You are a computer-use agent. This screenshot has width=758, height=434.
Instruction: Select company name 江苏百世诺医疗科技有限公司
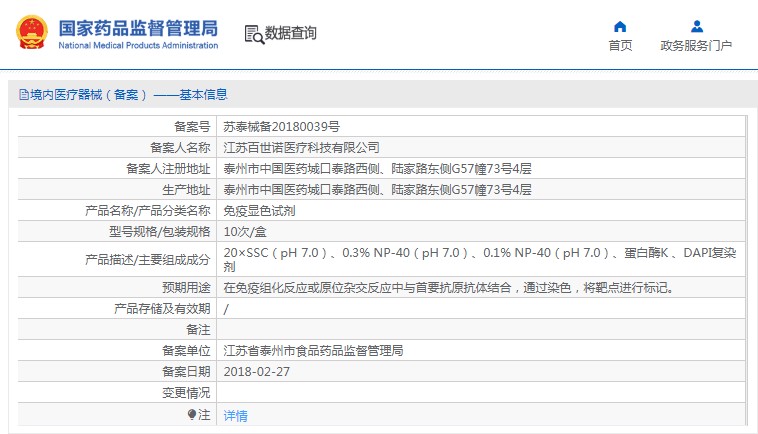pos(301,147)
